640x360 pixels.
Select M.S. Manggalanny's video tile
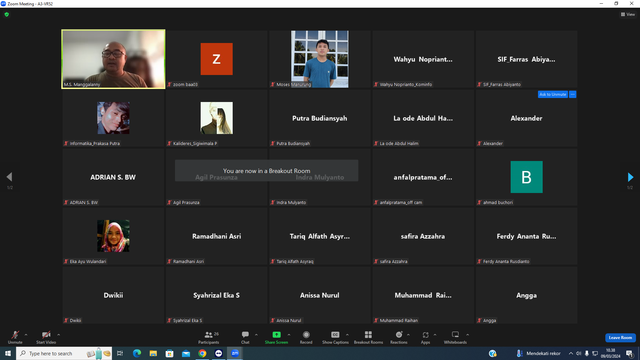113,59
